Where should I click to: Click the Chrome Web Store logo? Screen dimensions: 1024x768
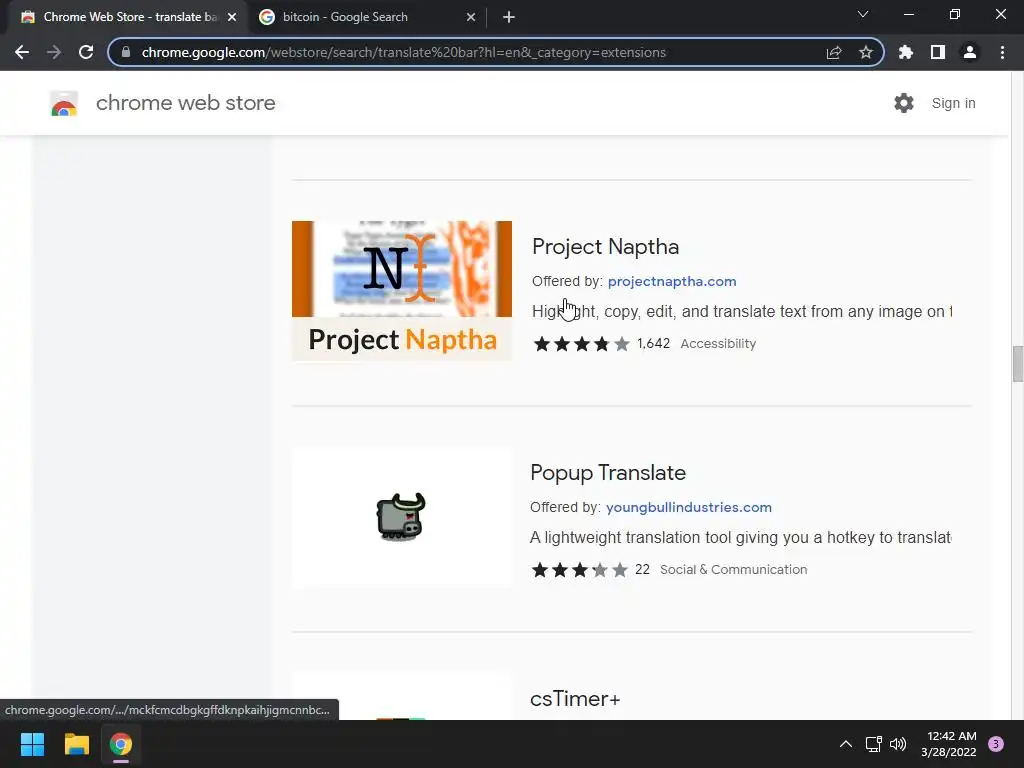[64, 103]
